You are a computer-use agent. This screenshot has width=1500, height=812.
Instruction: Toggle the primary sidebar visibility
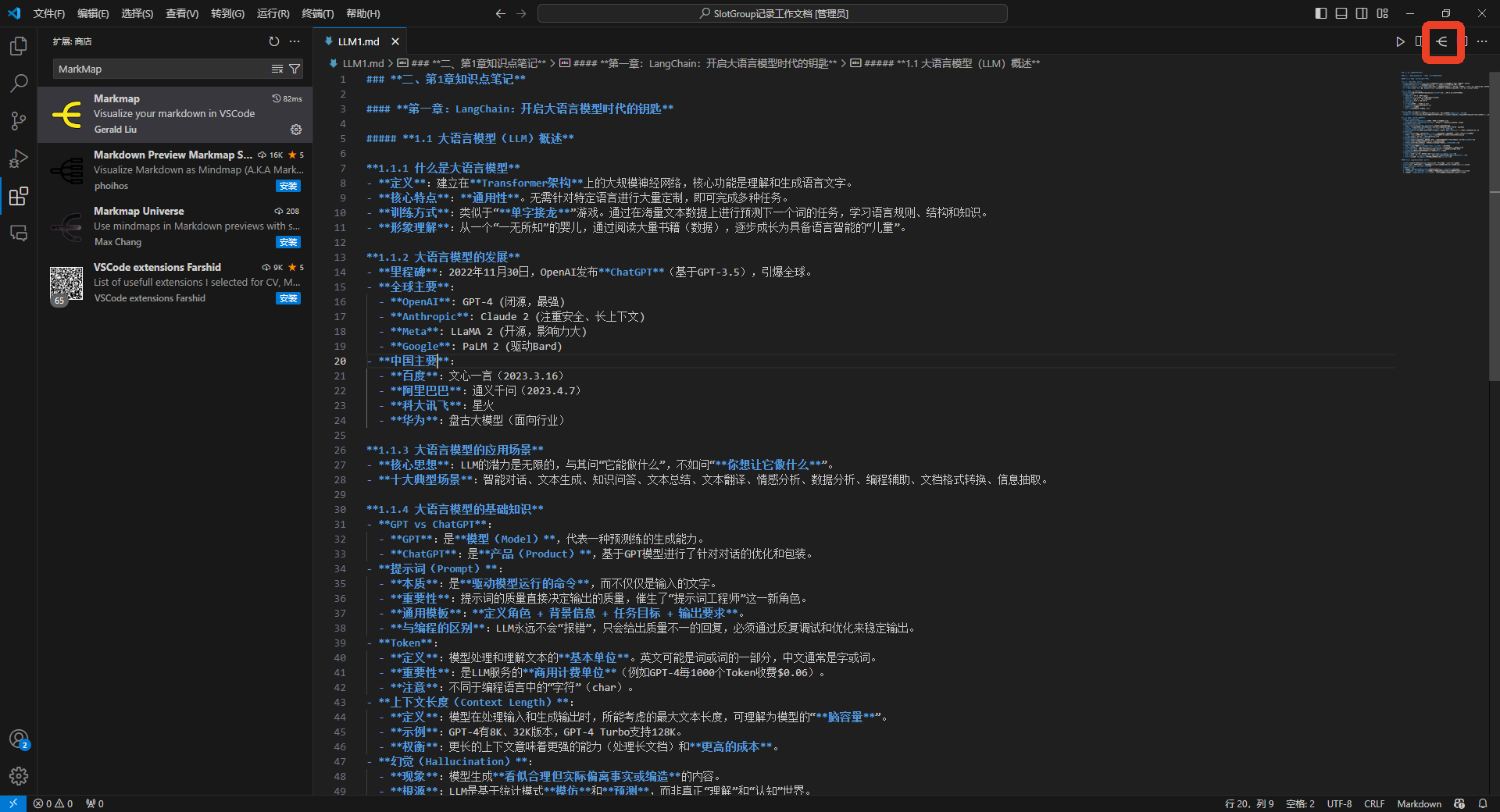[1320, 13]
